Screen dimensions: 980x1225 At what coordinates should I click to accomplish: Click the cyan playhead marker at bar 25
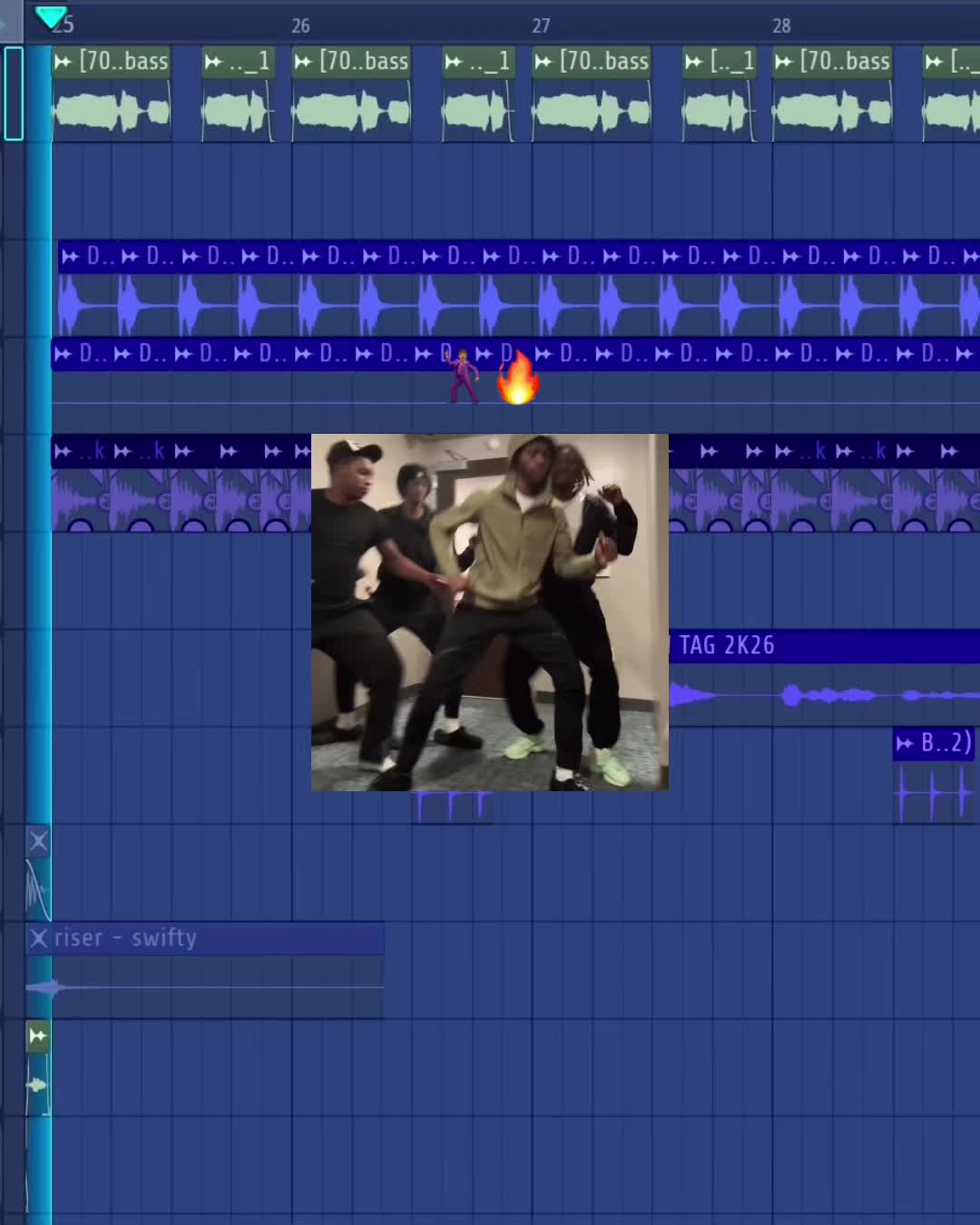51,16
